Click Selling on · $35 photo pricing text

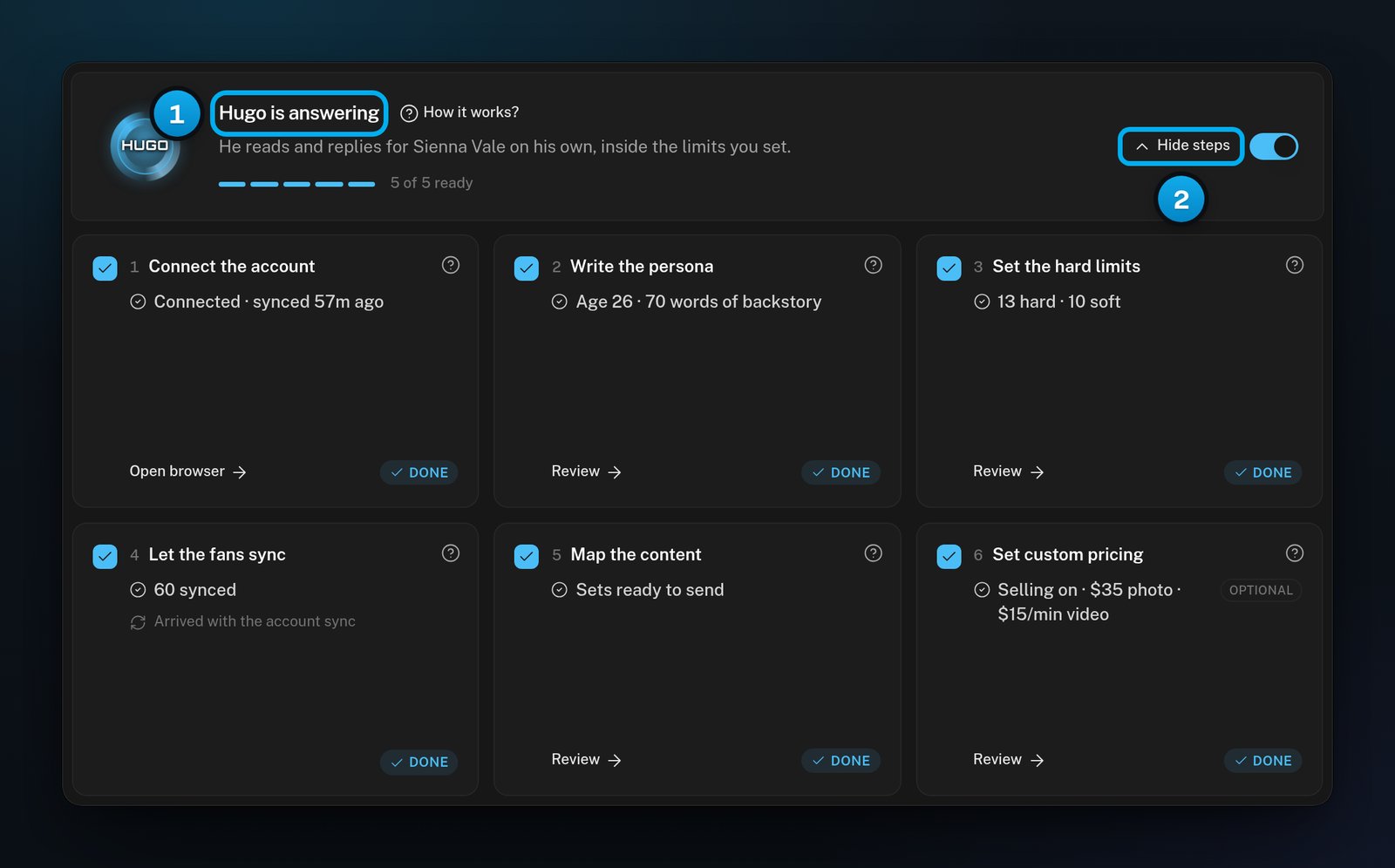tap(1089, 602)
